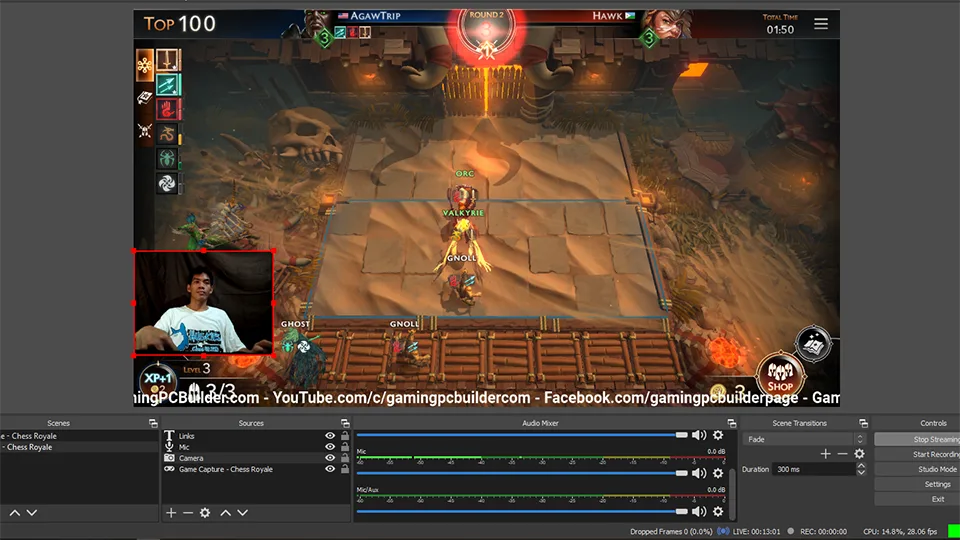Lock Game Capture - Chess Royale source
Viewport: 960px width, 540px height.
coord(345,469)
